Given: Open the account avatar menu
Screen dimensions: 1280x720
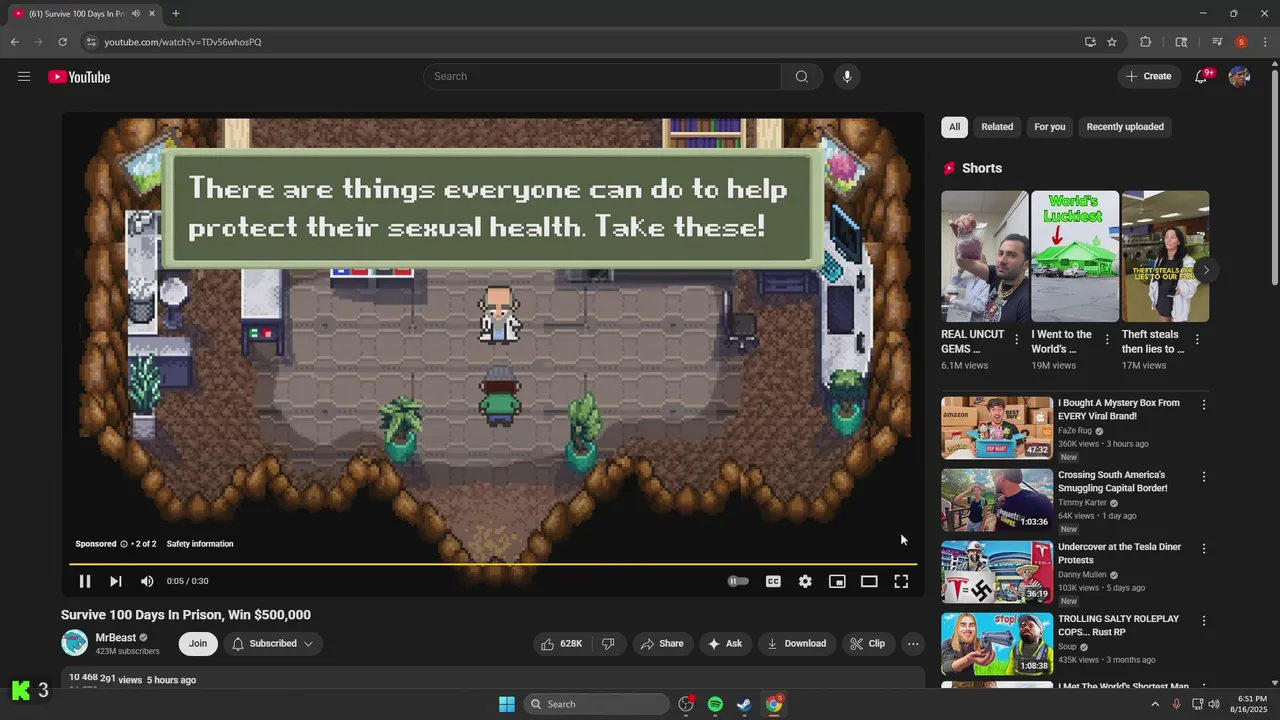Looking at the screenshot, I should tap(1239, 77).
